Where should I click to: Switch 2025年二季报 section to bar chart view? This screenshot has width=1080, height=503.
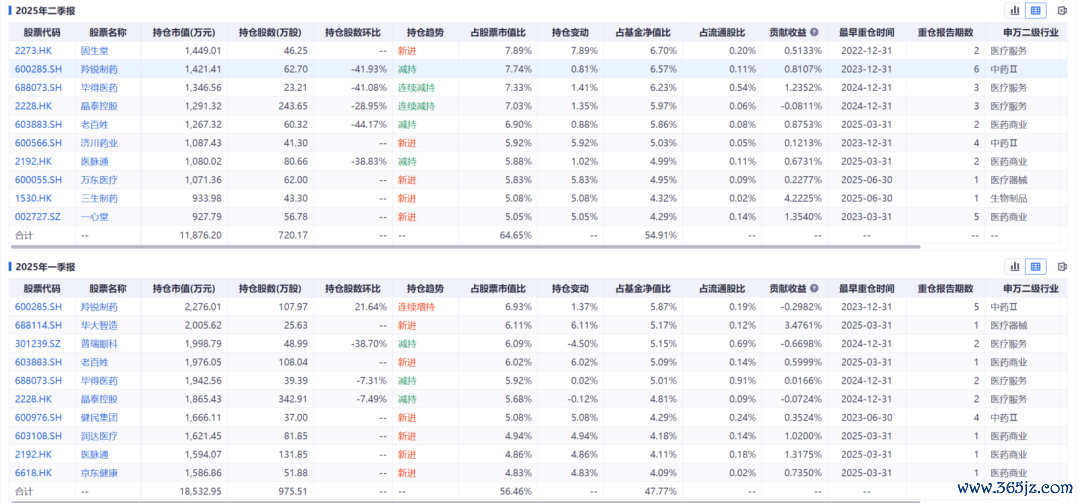pos(1015,10)
